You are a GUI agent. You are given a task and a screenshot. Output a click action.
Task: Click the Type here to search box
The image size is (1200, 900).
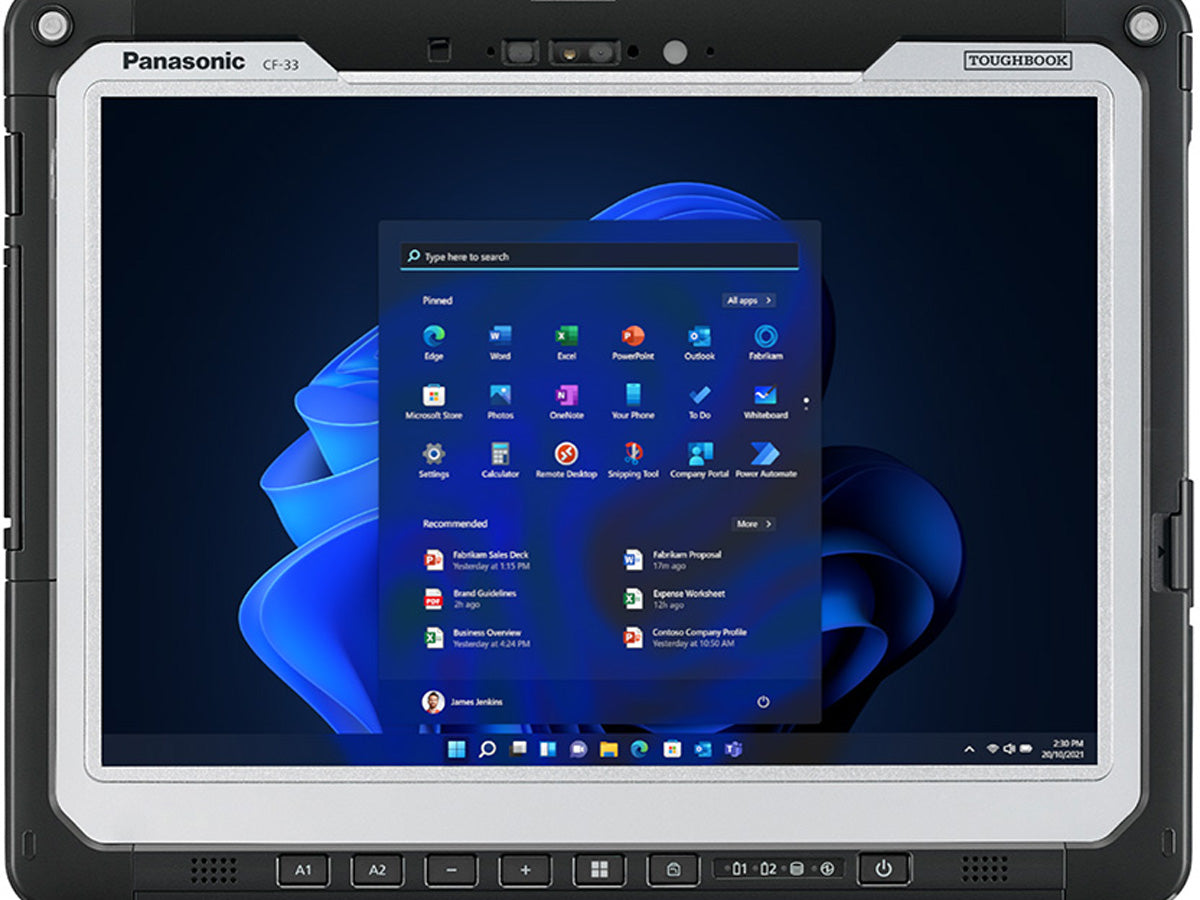[600, 257]
